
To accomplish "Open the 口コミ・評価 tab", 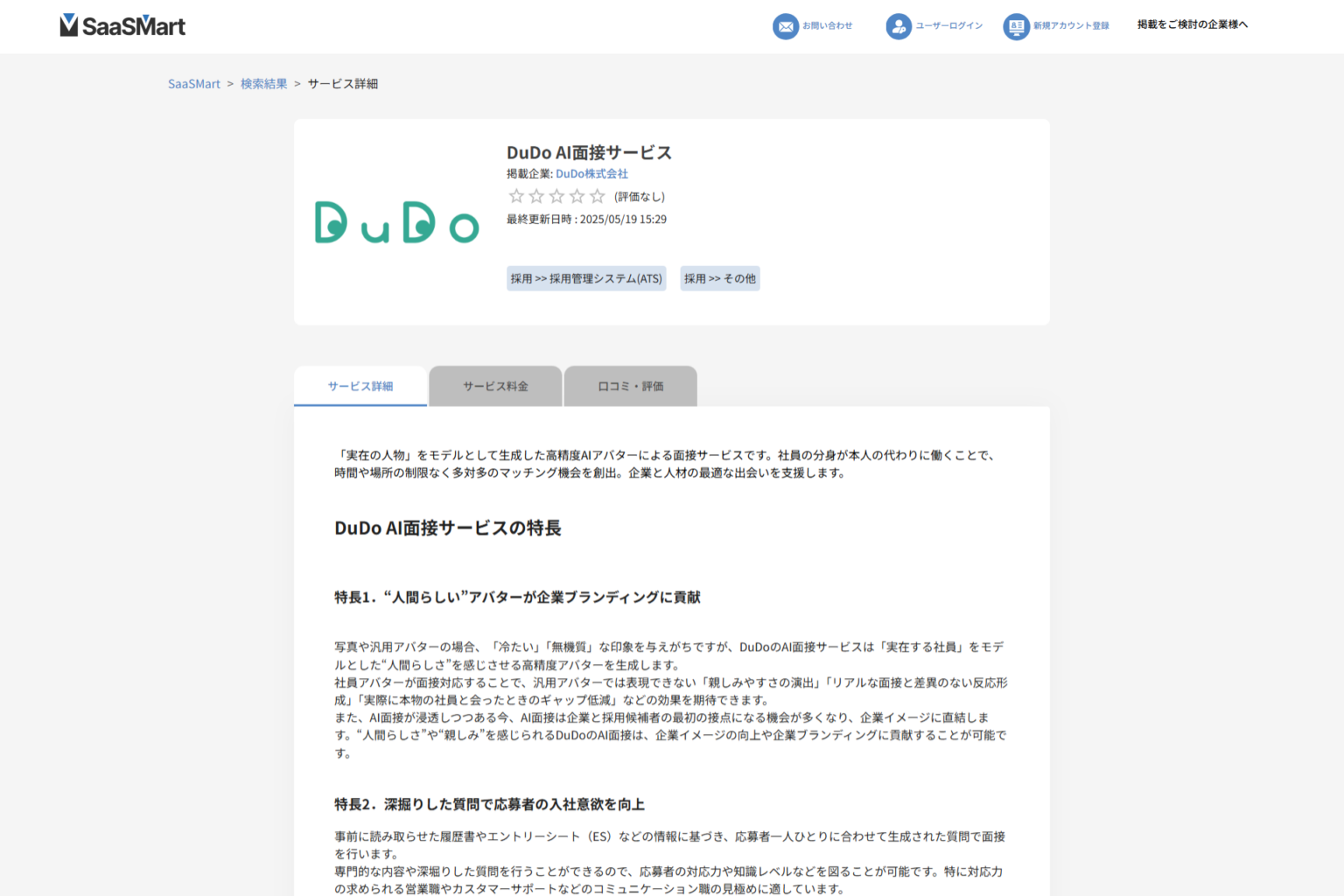I will (x=631, y=386).
